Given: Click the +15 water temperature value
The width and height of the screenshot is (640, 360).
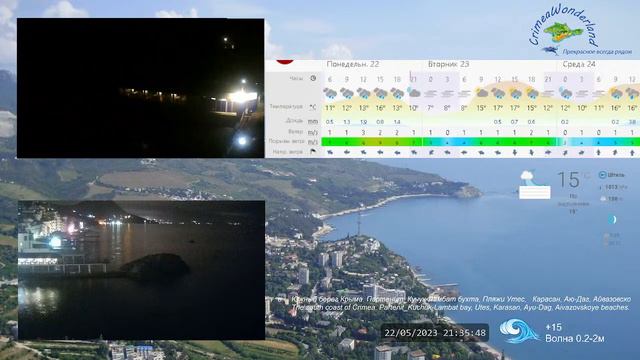Looking at the screenshot, I should [553, 327].
